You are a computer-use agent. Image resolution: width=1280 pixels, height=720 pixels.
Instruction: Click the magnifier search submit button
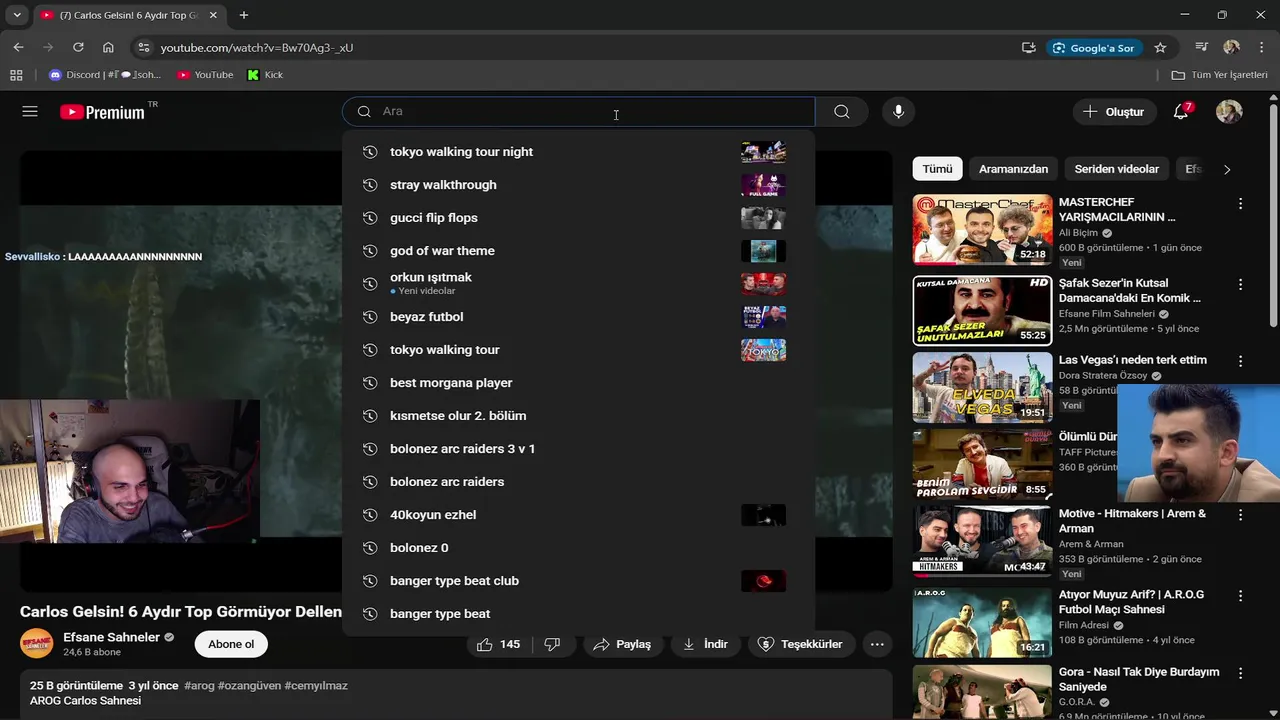point(842,112)
